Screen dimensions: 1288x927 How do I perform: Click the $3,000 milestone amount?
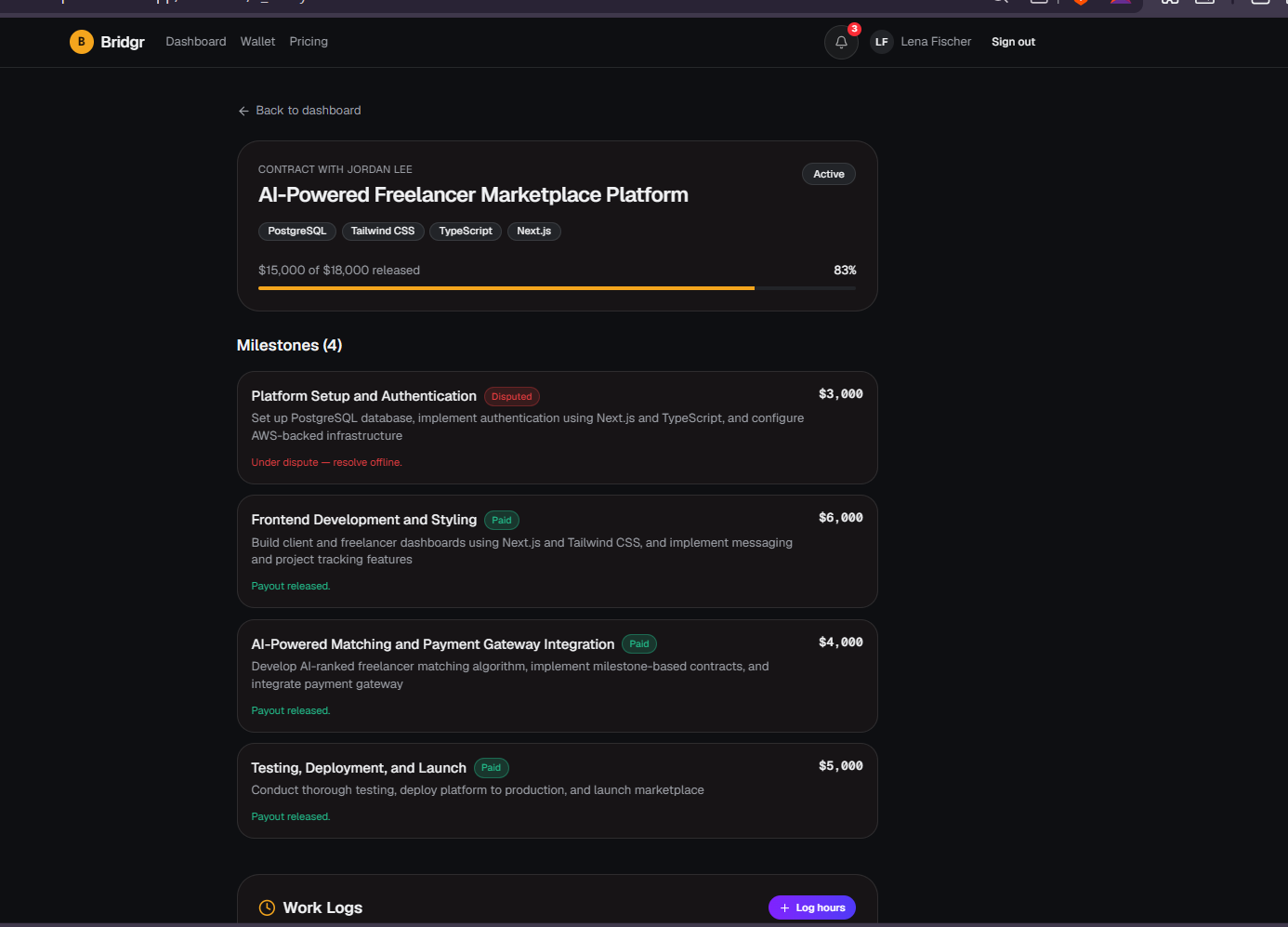tap(841, 394)
